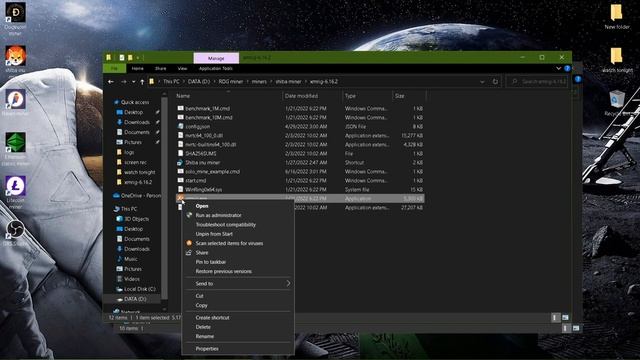Open Quick access in navigation pane
The height and width of the screenshot is (360, 640).
tap(135, 102)
